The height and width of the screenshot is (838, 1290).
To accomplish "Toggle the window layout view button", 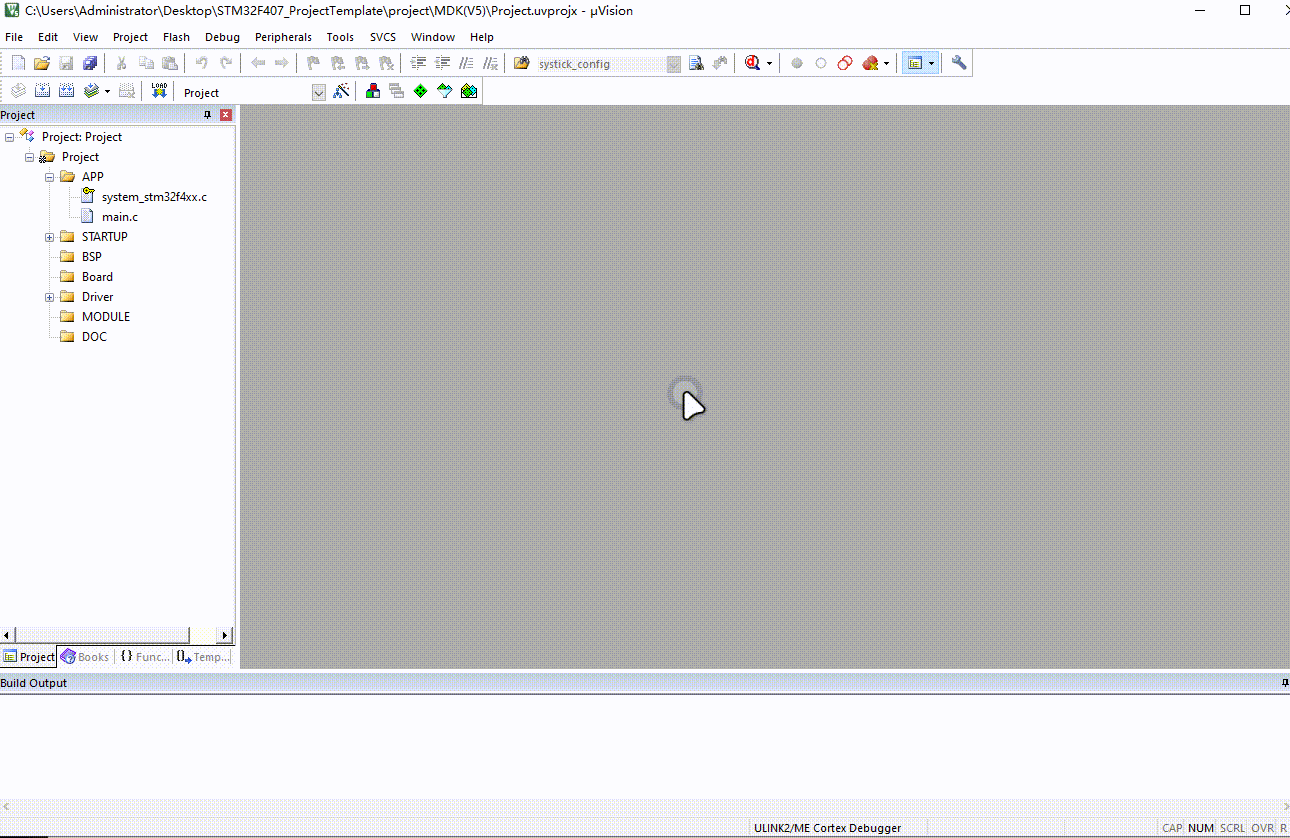I will [x=914, y=63].
